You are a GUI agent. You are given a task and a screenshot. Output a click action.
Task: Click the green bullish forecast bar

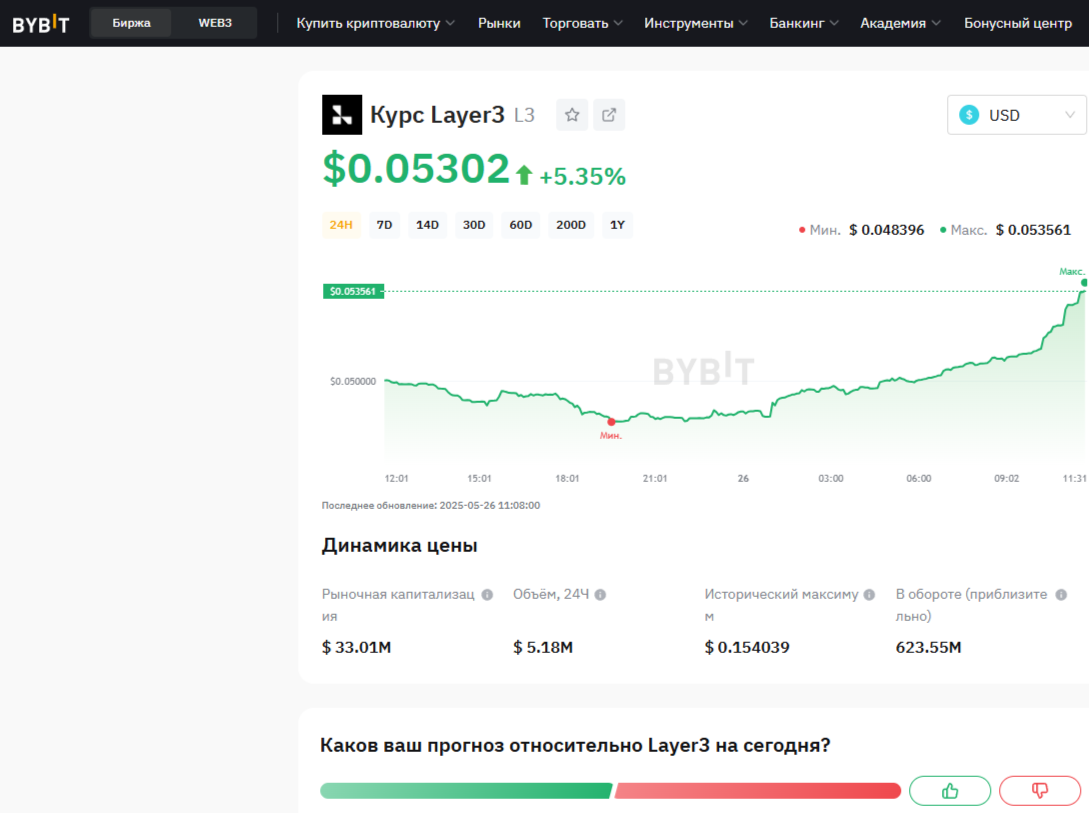(466, 790)
